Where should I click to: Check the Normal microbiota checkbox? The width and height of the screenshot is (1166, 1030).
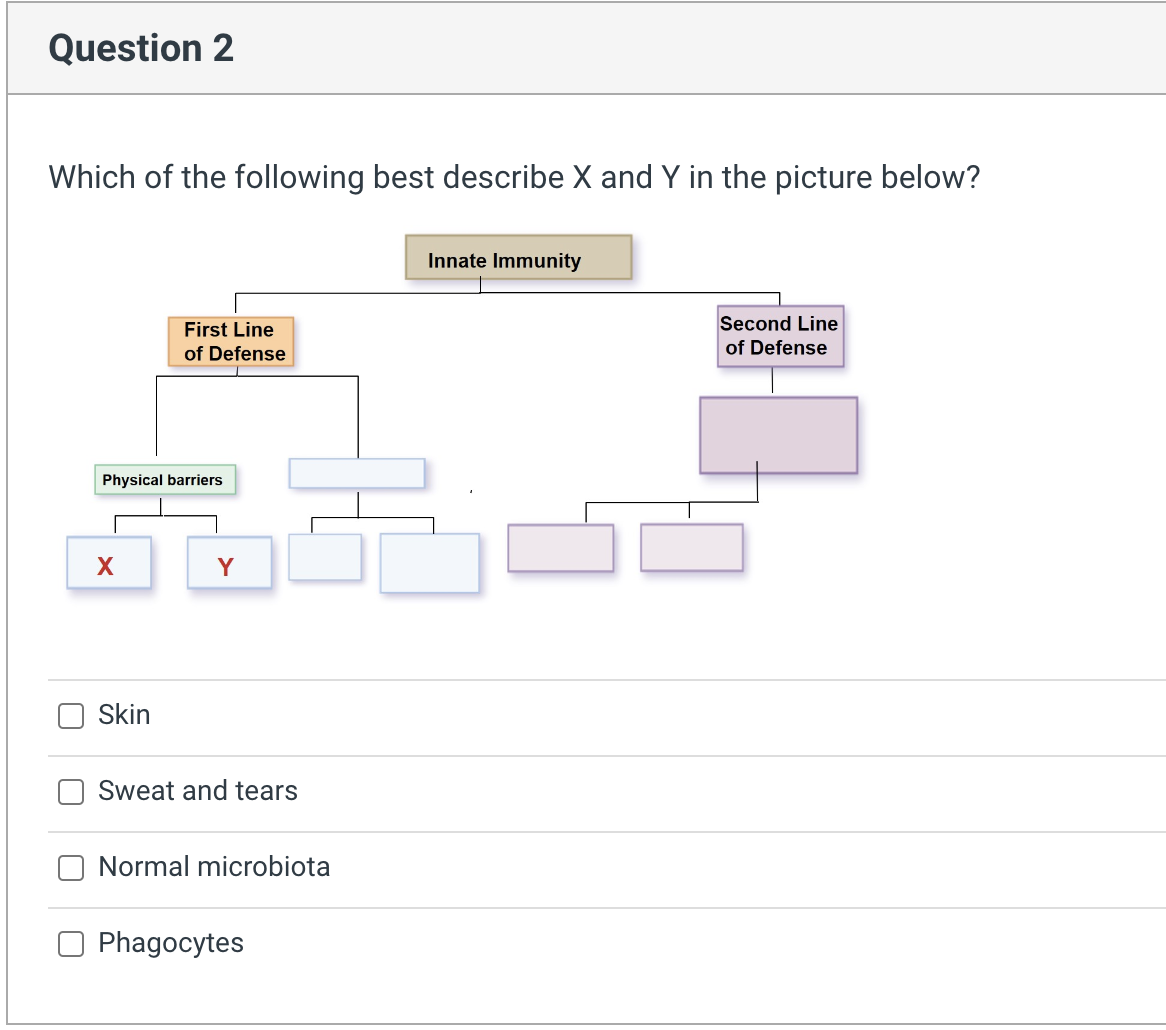70,868
